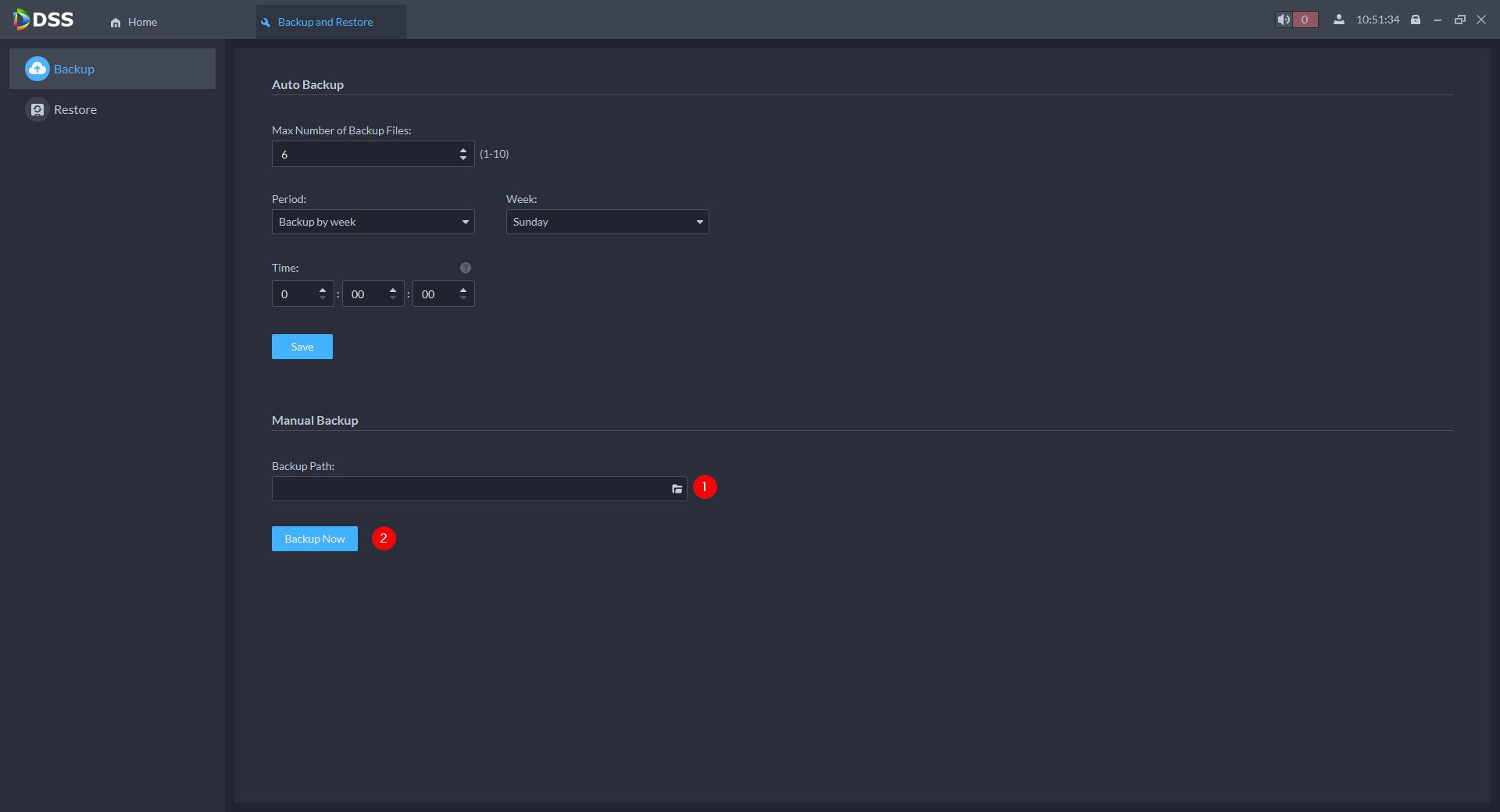Click the wrench icon on Backup and Restore tab
The width and height of the screenshot is (1500, 812).
[266, 23]
